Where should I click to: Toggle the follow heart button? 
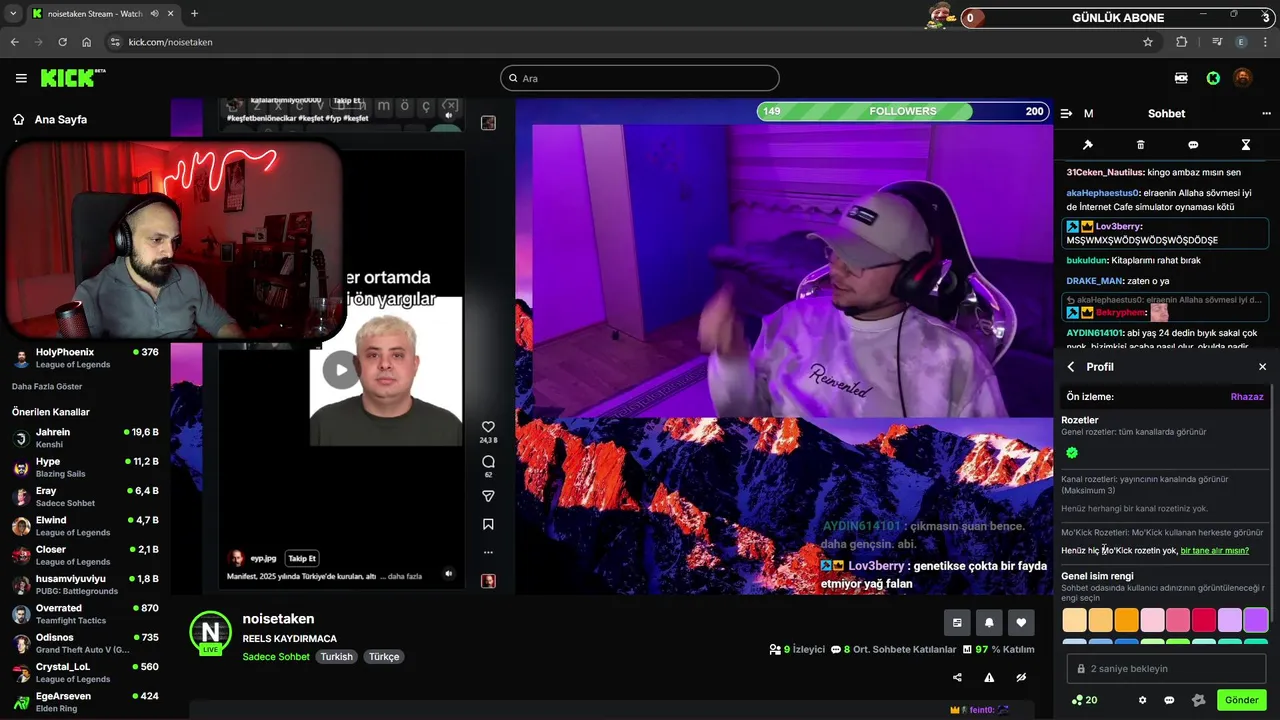(x=1021, y=622)
